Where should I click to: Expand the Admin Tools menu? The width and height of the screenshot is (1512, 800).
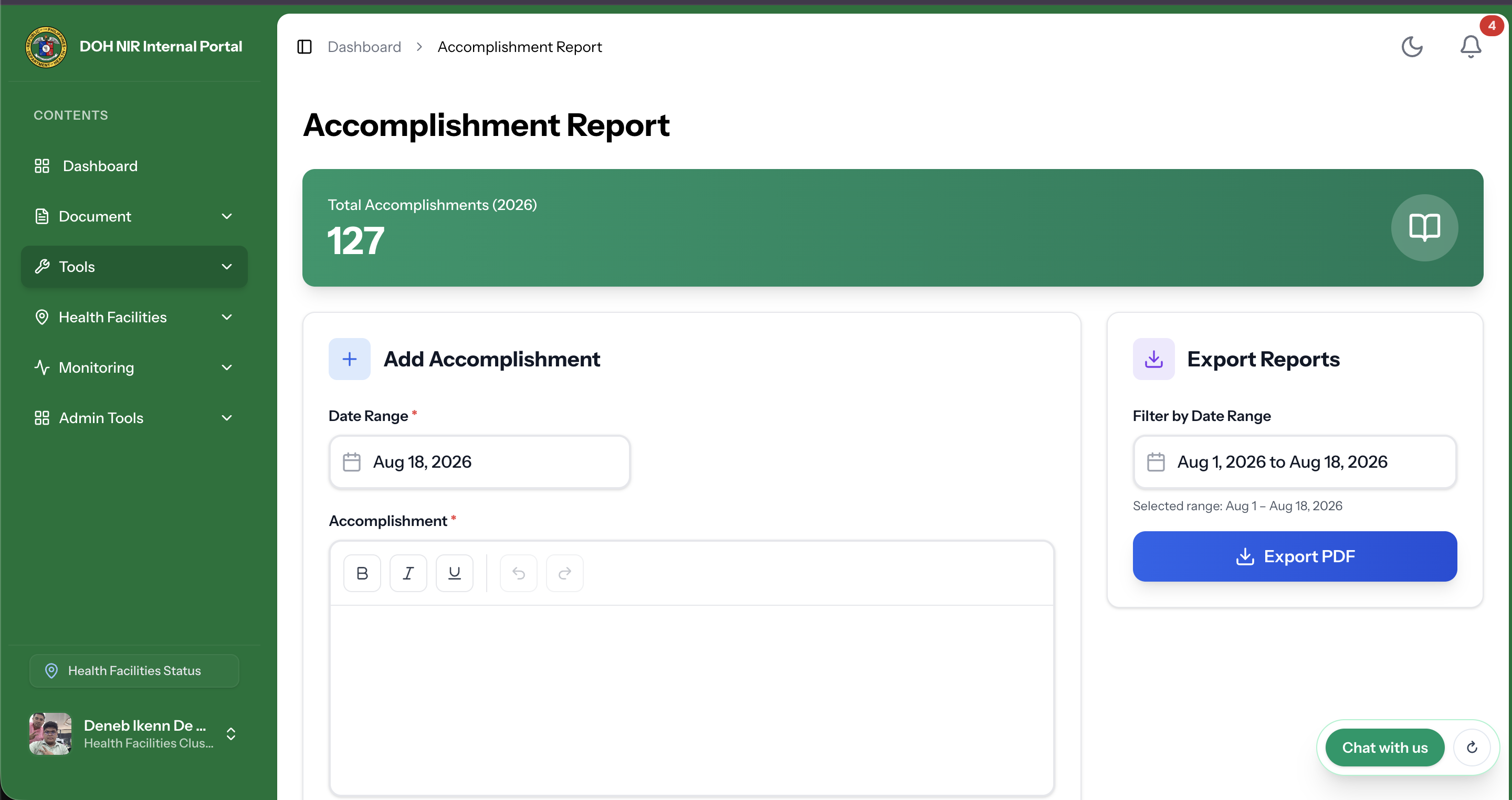click(134, 418)
